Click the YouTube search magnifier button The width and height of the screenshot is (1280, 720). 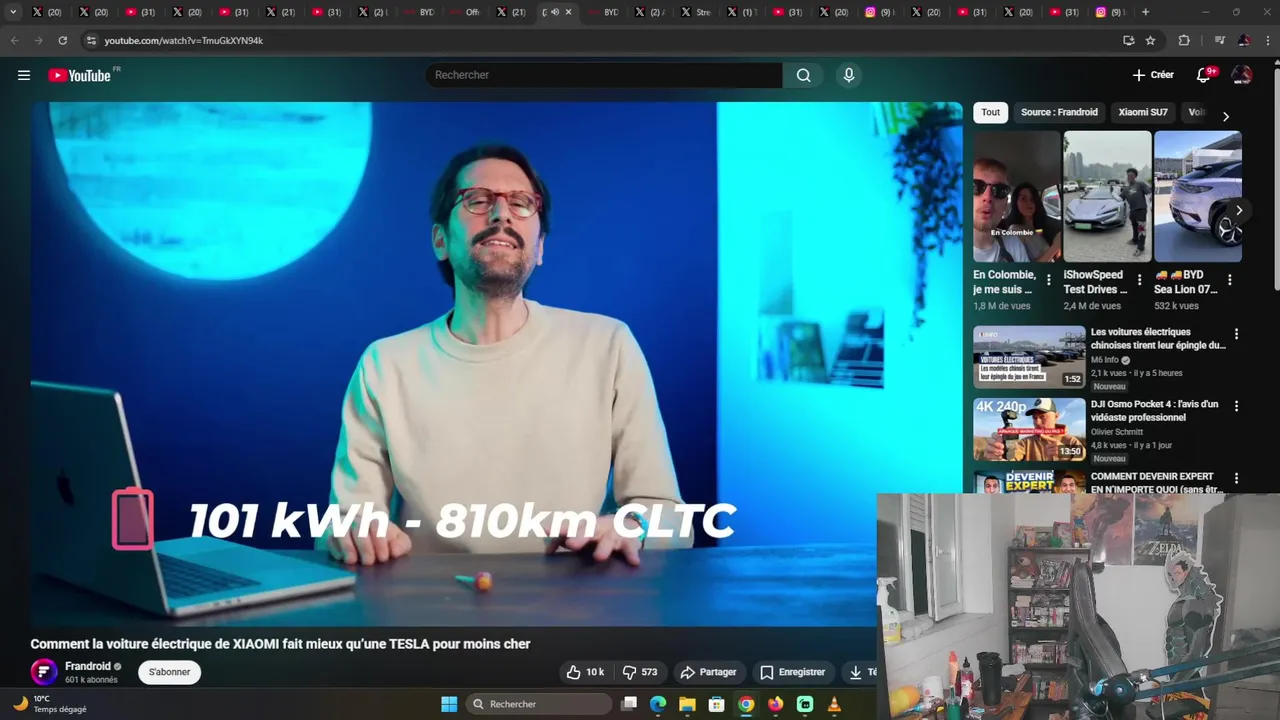point(803,75)
